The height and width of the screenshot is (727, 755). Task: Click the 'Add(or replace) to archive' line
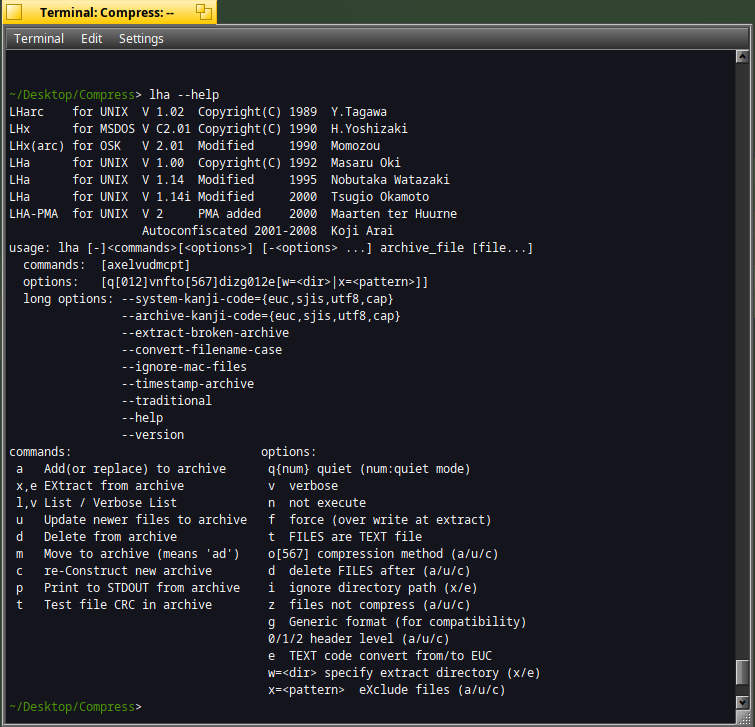point(135,469)
